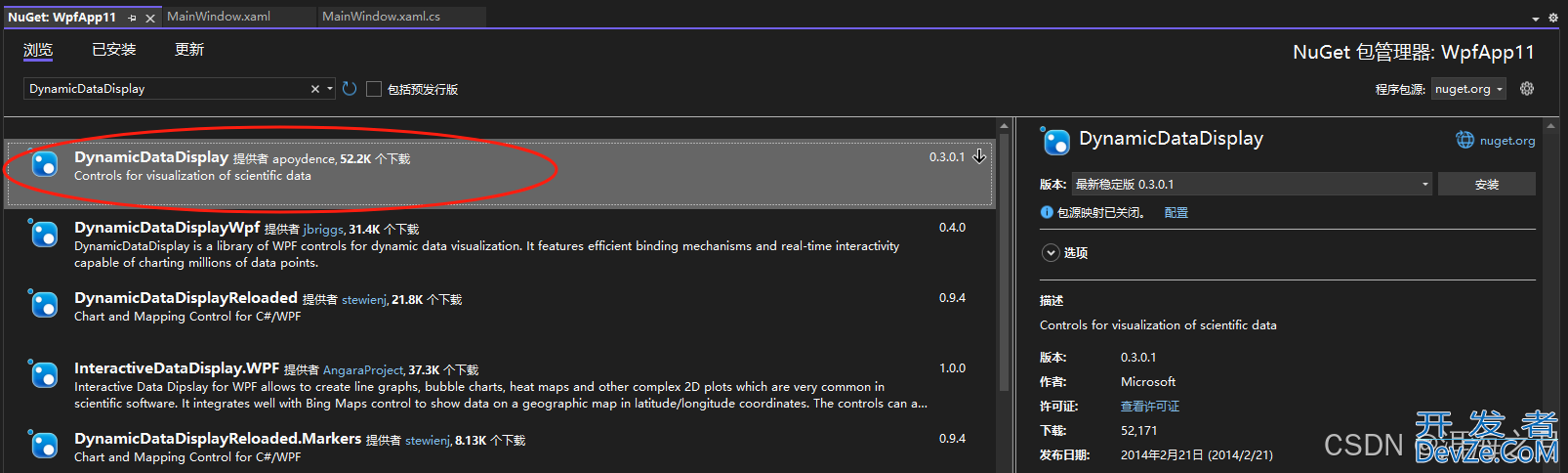Open the tab settings gear at top right
This screenshot has height=473, width=1568.
1552,18
